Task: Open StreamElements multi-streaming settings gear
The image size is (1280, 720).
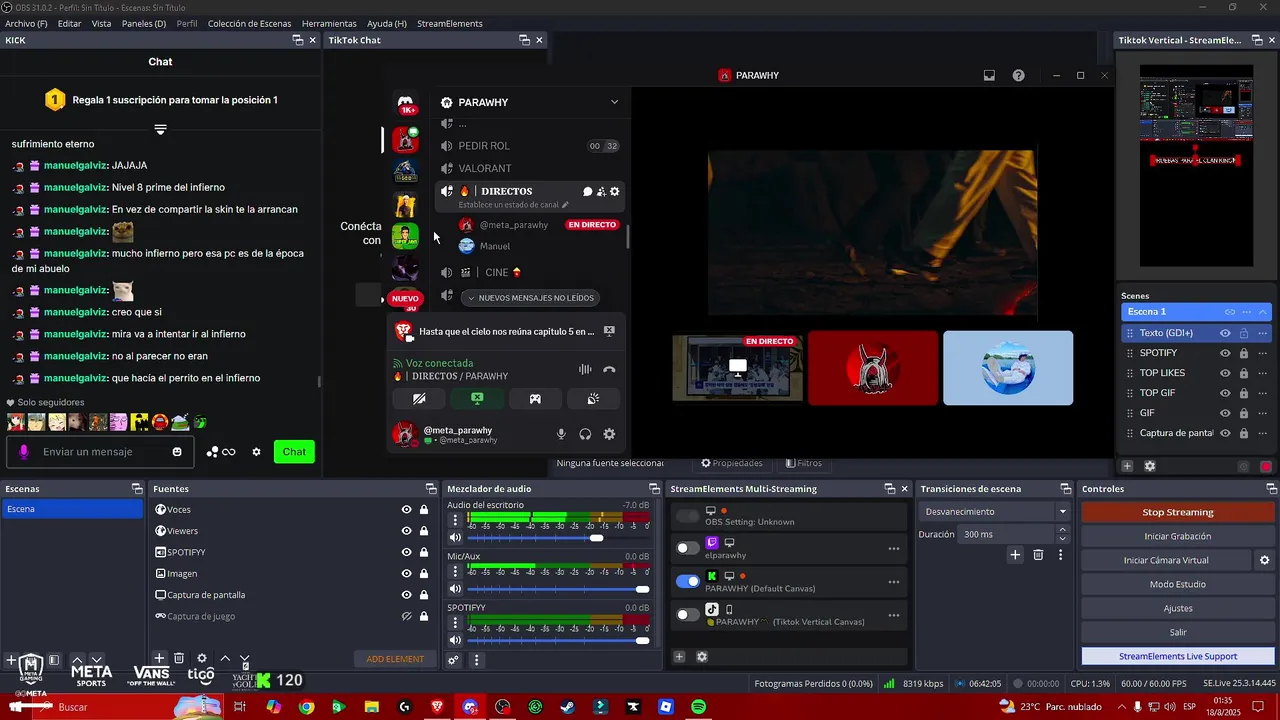Action: click(702, 657)
